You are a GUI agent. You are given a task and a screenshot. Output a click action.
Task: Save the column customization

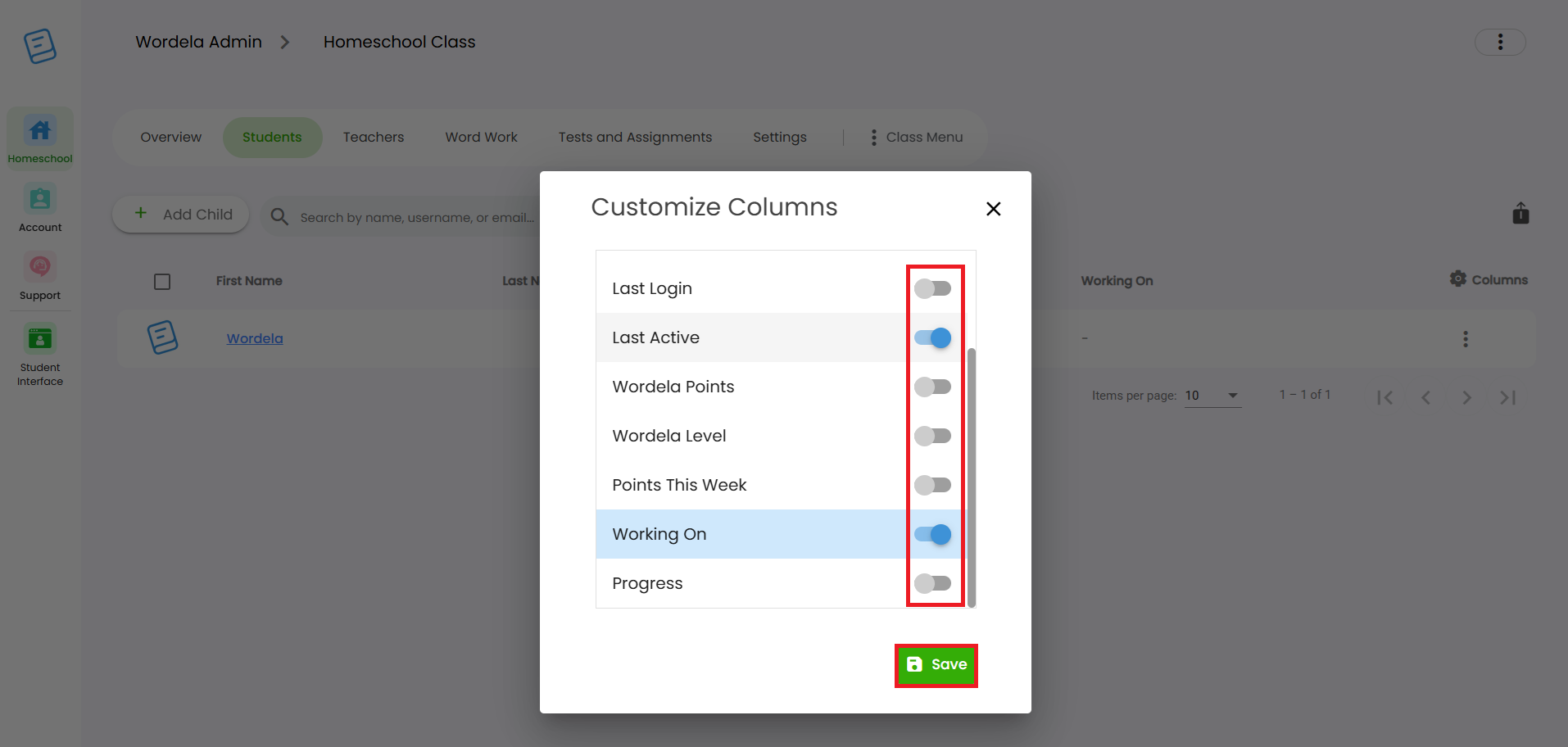[x=936, y=664]
